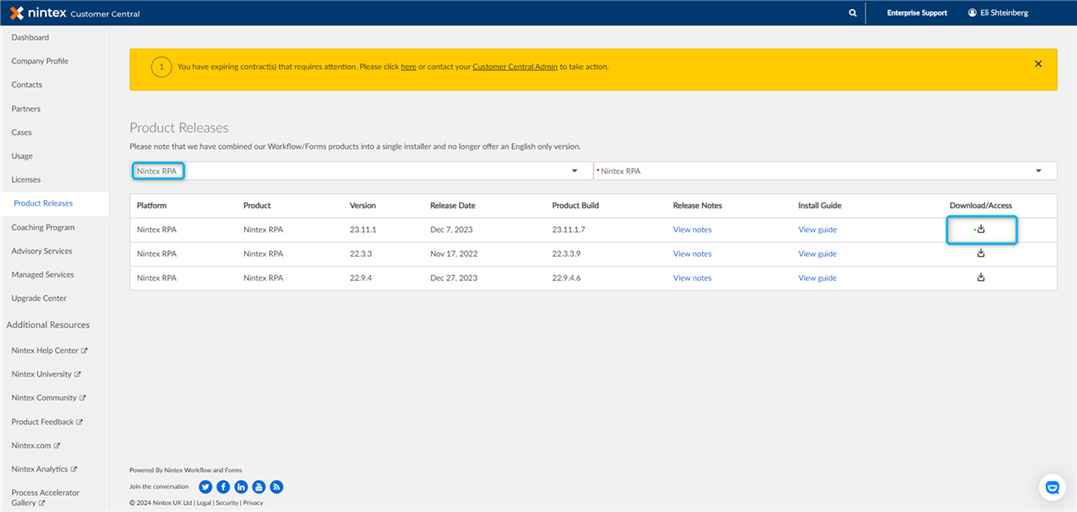
Task: Open the chat support bubble
Action: click(x=1051, y=487)
